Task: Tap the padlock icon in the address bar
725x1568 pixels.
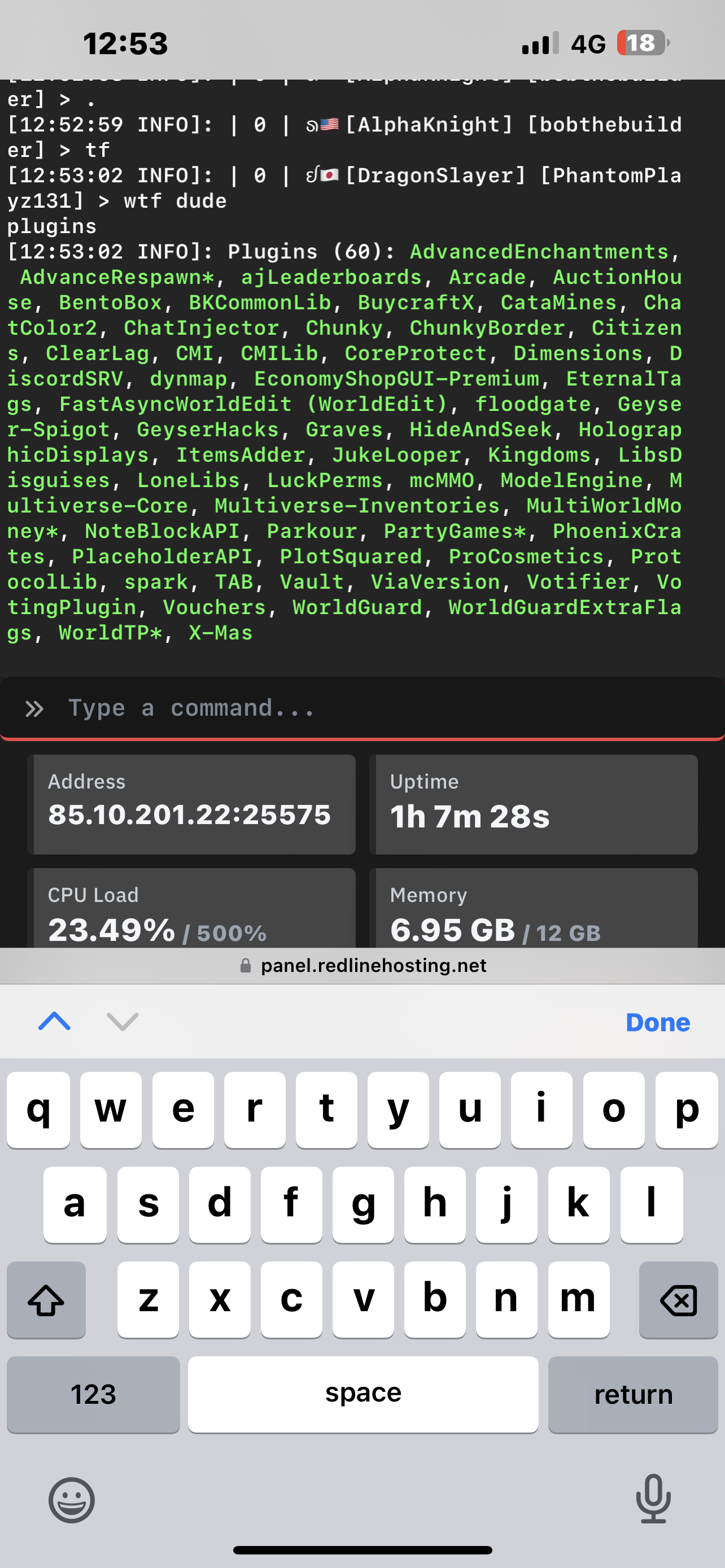Action: 245,965
